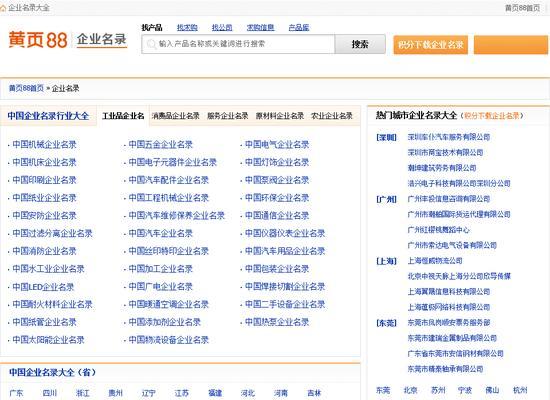Open the 中国机械企业名录 link
Screen dimensions: 550x400
44,145
